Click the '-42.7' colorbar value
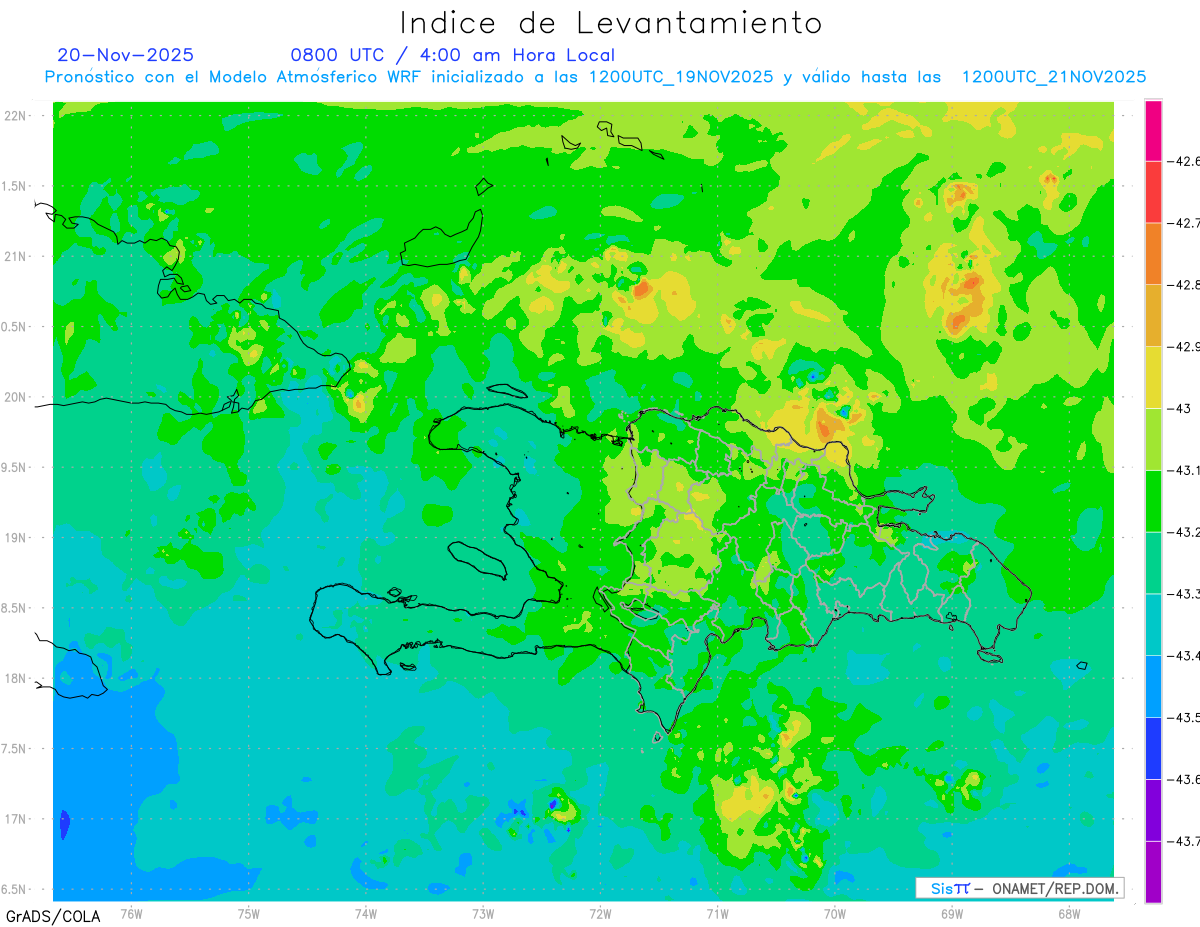This screenshot has height=927, width=1200. [1184, 223]
